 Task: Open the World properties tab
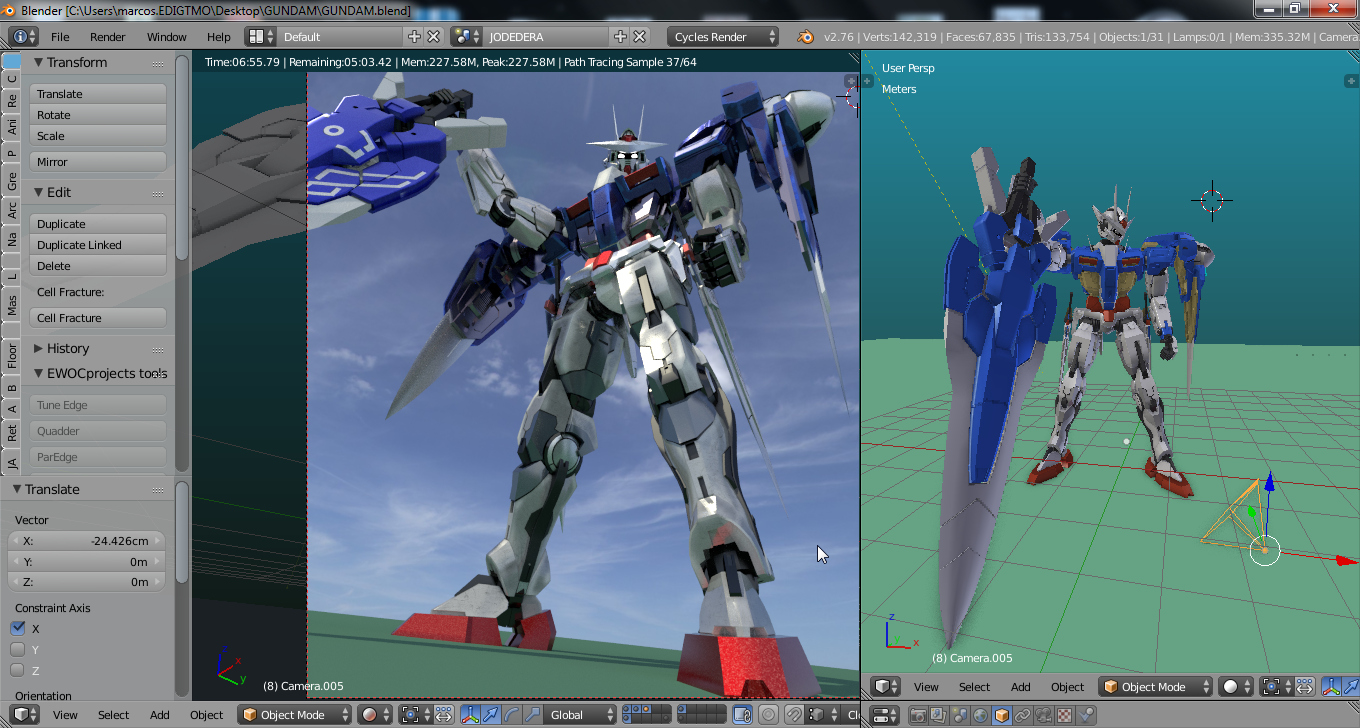coord(980,715)
